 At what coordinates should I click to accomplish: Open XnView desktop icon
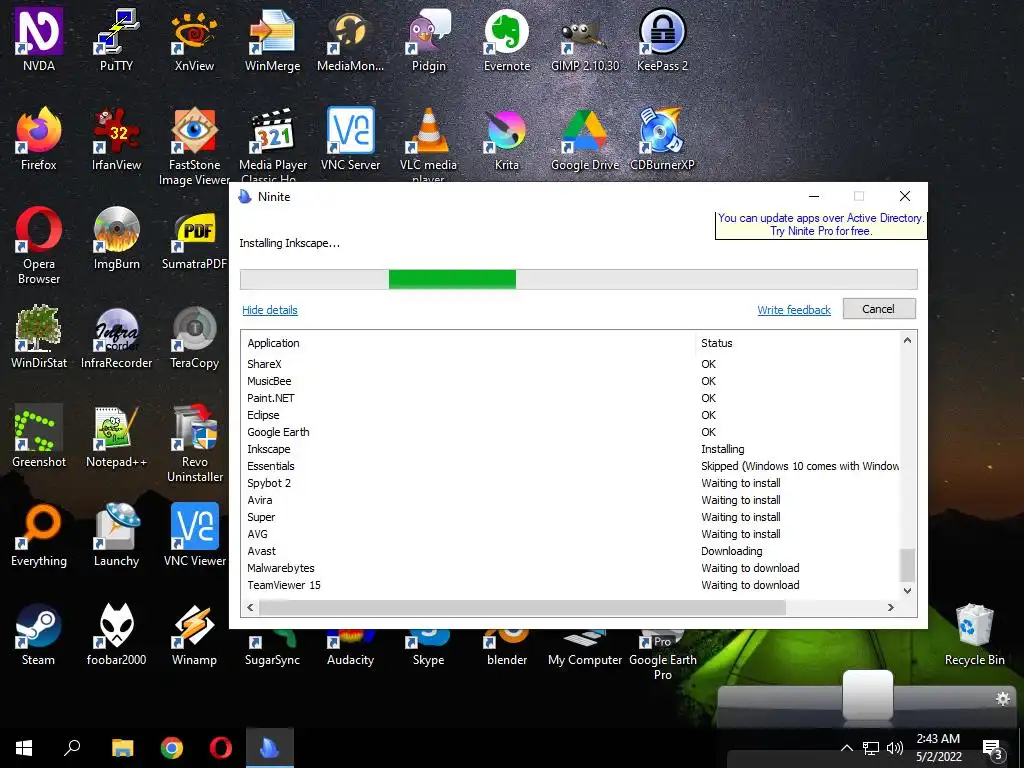click(194, 39)
